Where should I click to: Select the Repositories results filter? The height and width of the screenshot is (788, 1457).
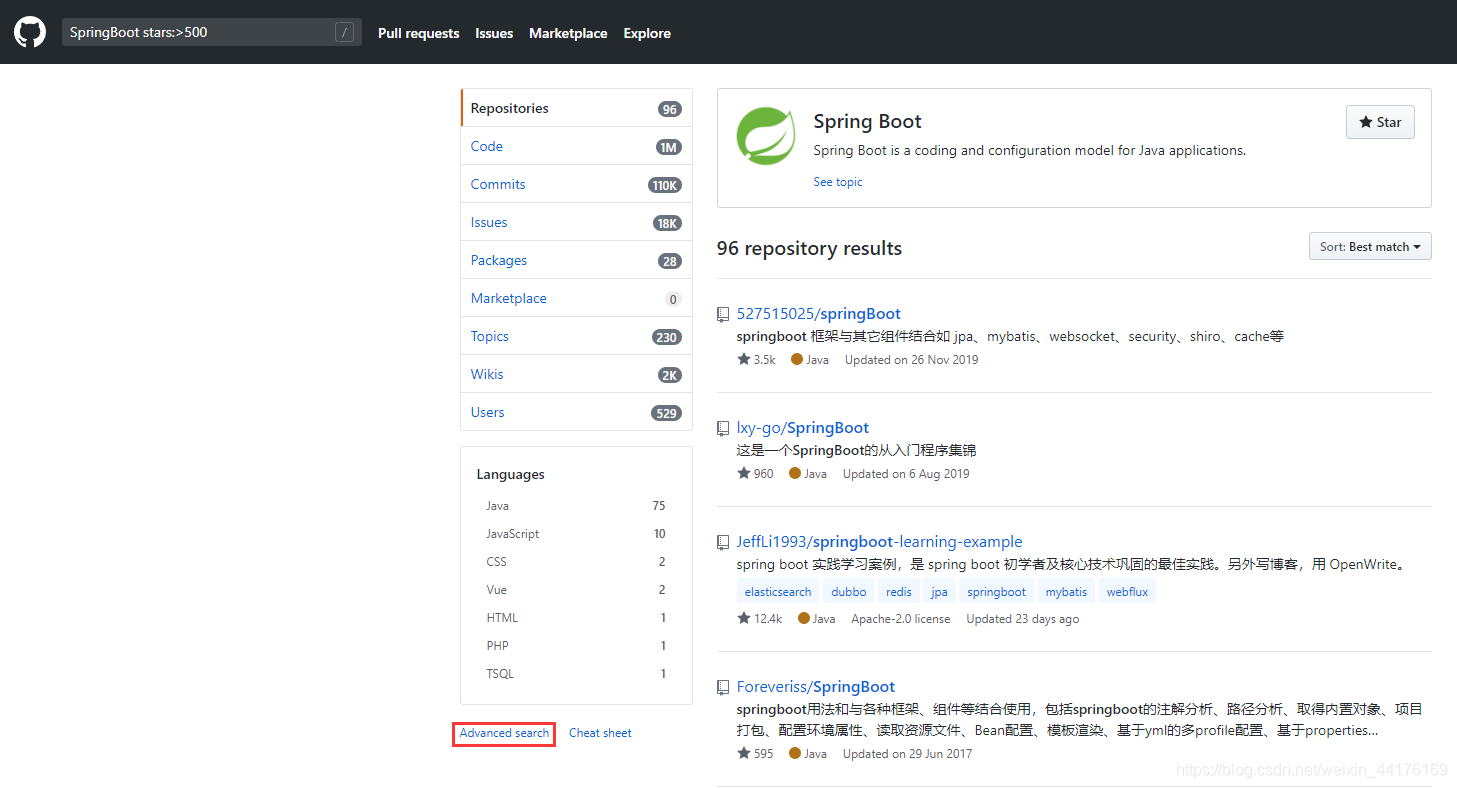[576, 108]
